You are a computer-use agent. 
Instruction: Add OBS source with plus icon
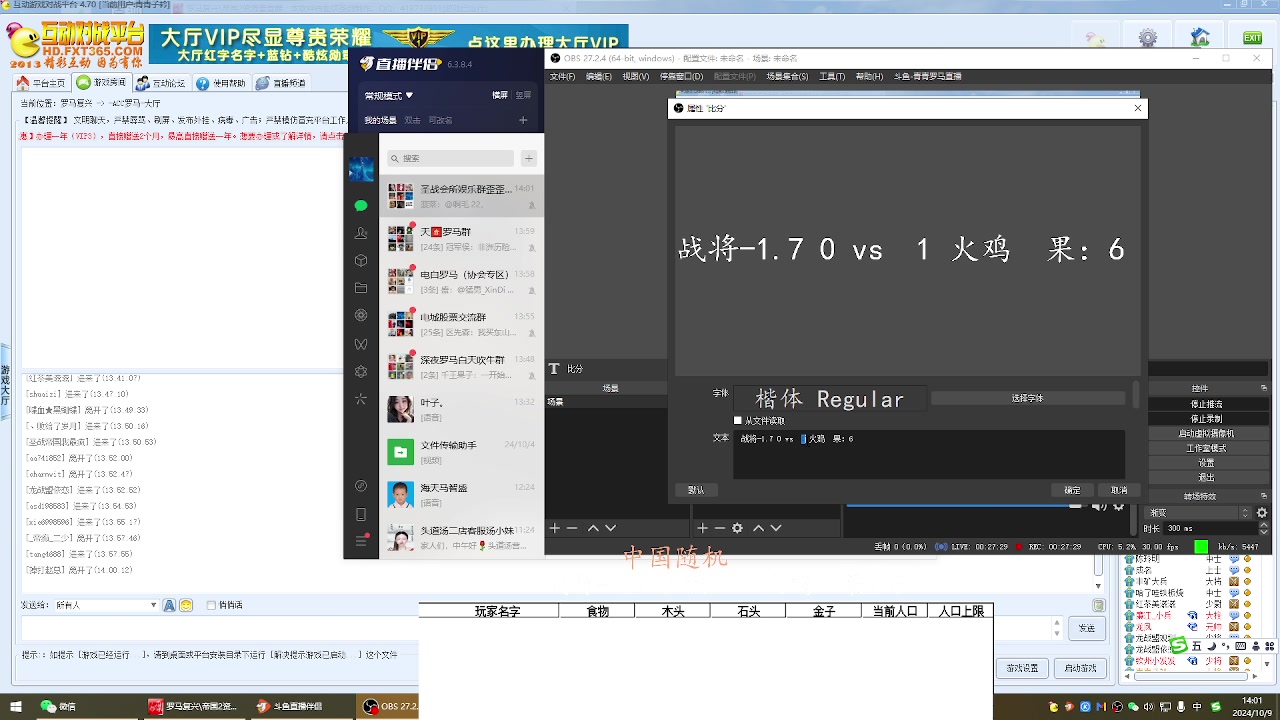pyautogui.click(x=702, y=528)
